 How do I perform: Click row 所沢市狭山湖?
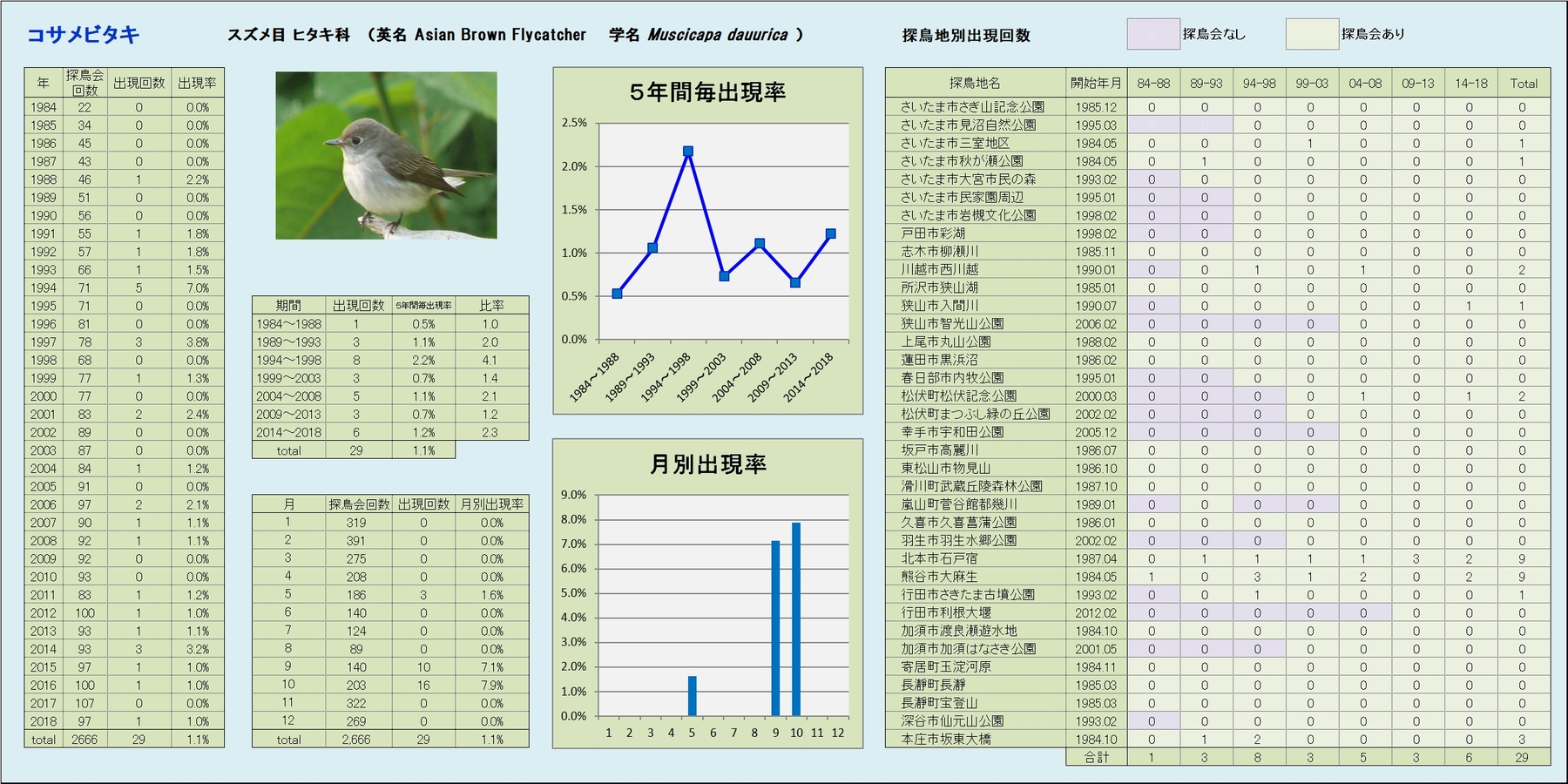pyautogui.click(x=1218, y=287)
